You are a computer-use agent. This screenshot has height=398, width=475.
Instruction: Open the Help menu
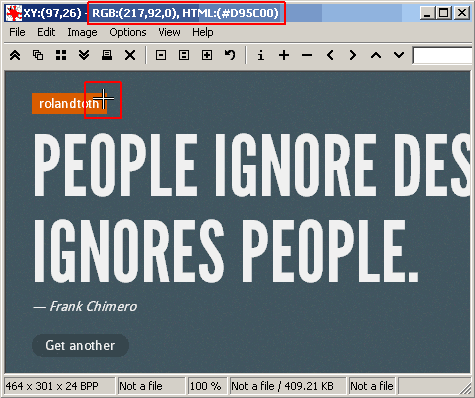click(203, 32)
